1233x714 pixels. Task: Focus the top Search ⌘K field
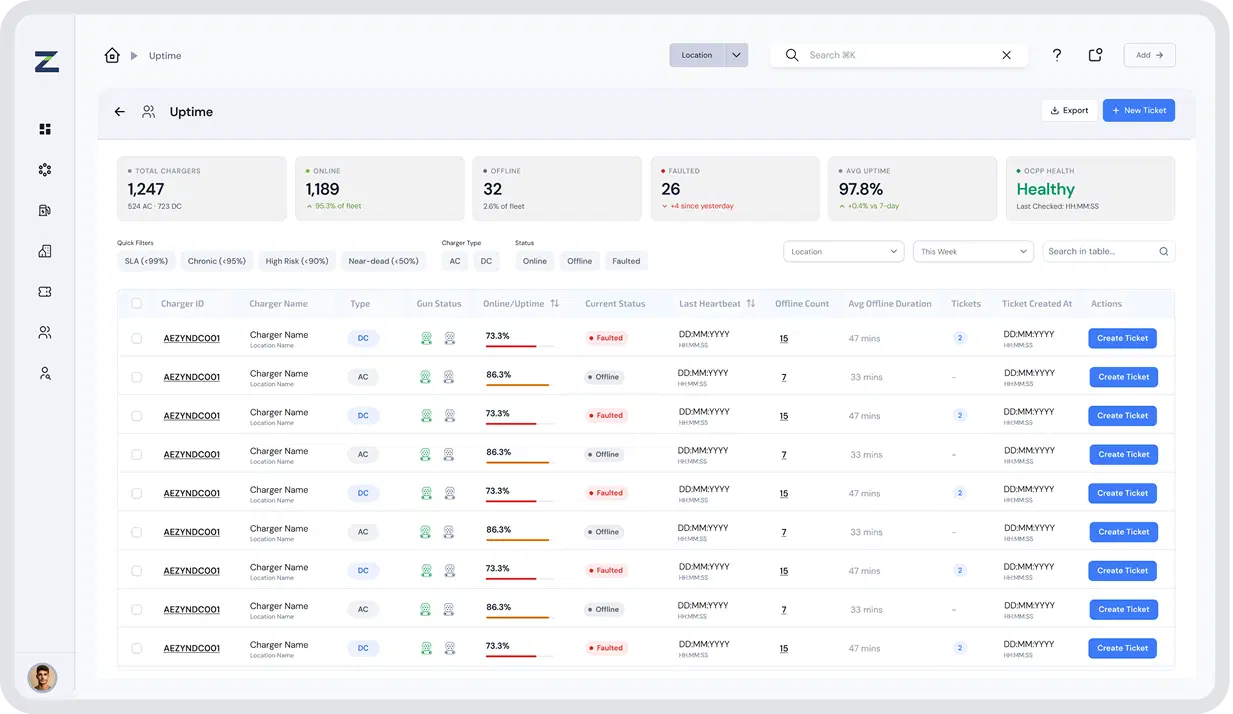[899, 55]
